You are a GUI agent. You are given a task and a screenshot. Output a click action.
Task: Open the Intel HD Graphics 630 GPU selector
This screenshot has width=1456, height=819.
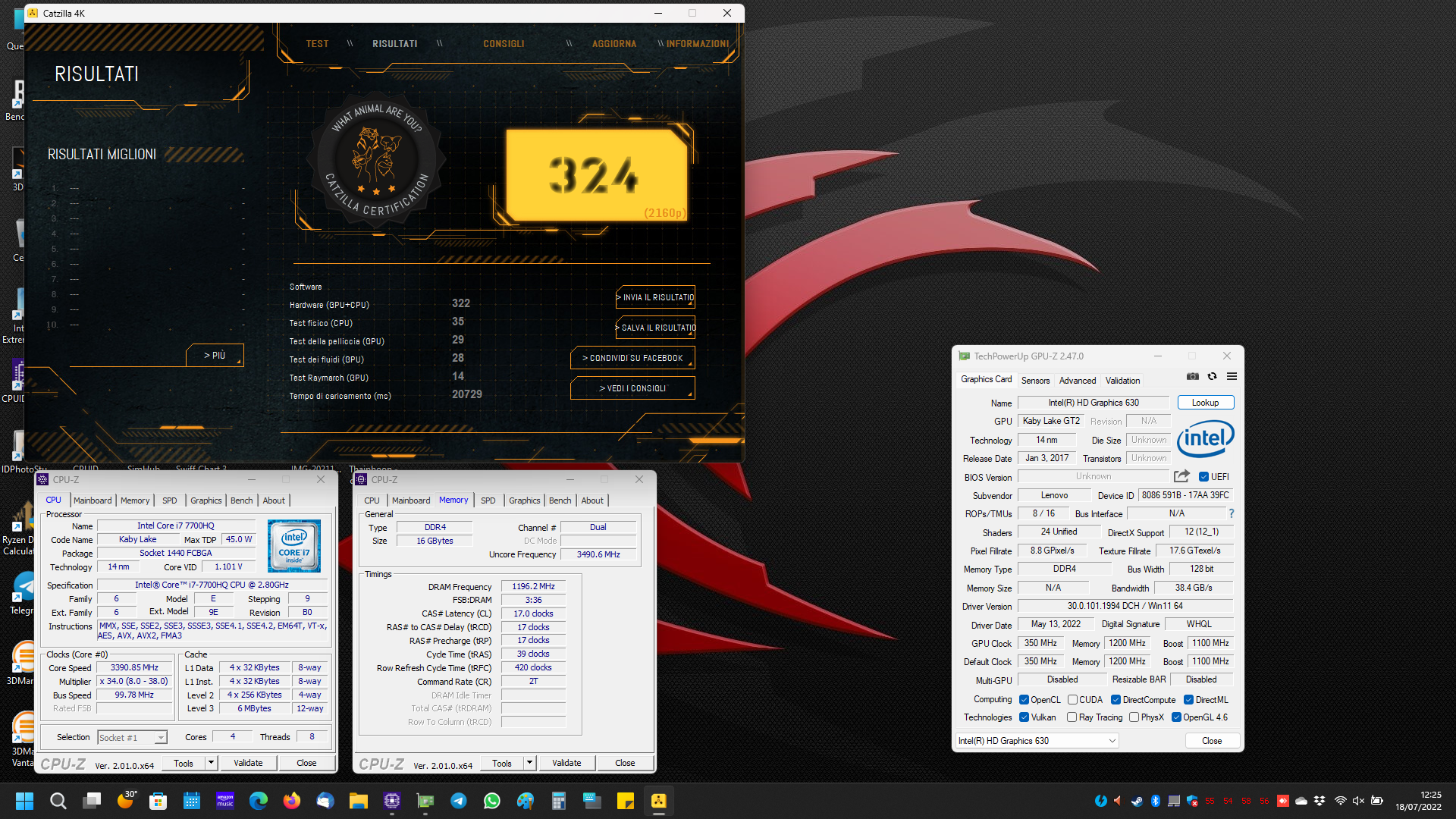[1037, 741]
